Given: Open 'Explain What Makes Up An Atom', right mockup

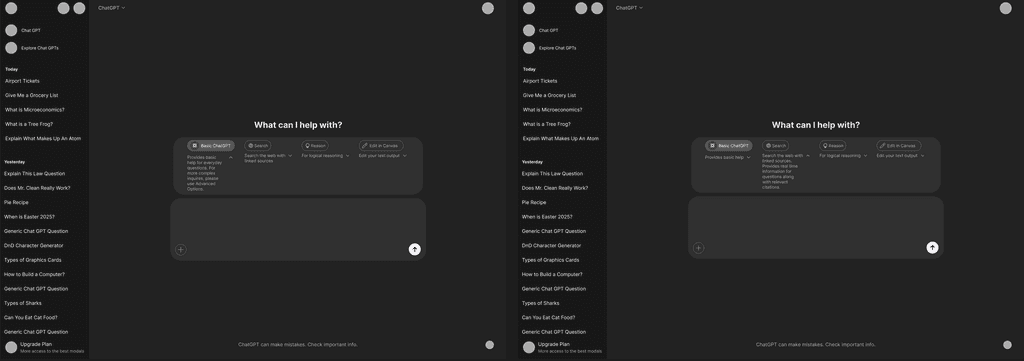Looking at the screenshot, I should 560,138.
